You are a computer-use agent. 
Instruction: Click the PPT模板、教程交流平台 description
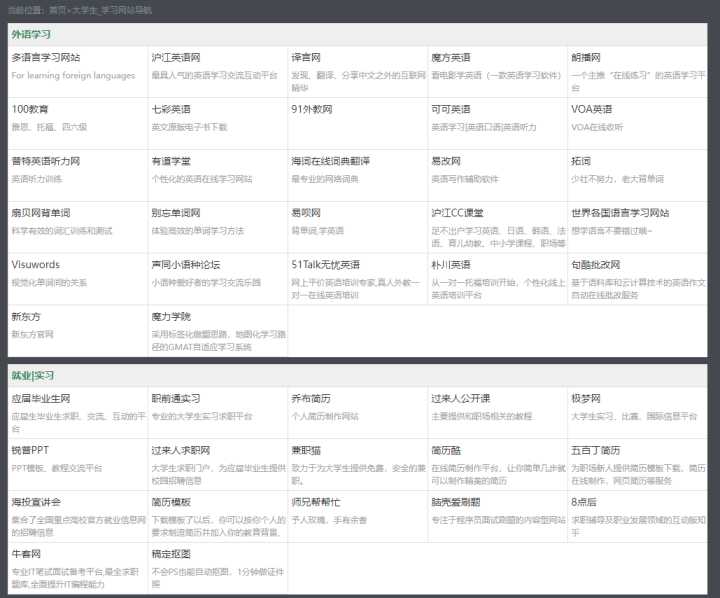click(57, 468)
